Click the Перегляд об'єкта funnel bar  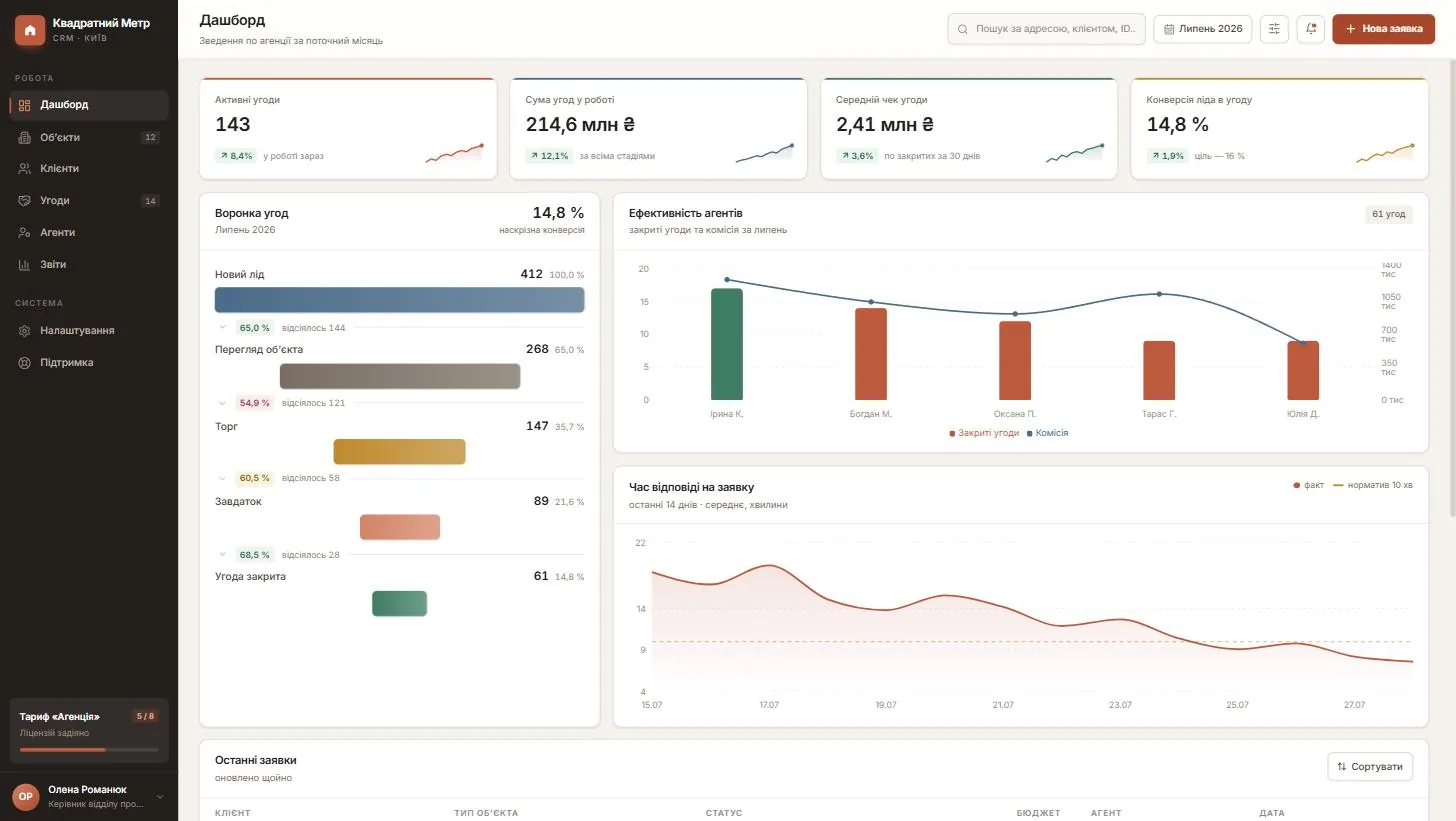coord(400,376)
